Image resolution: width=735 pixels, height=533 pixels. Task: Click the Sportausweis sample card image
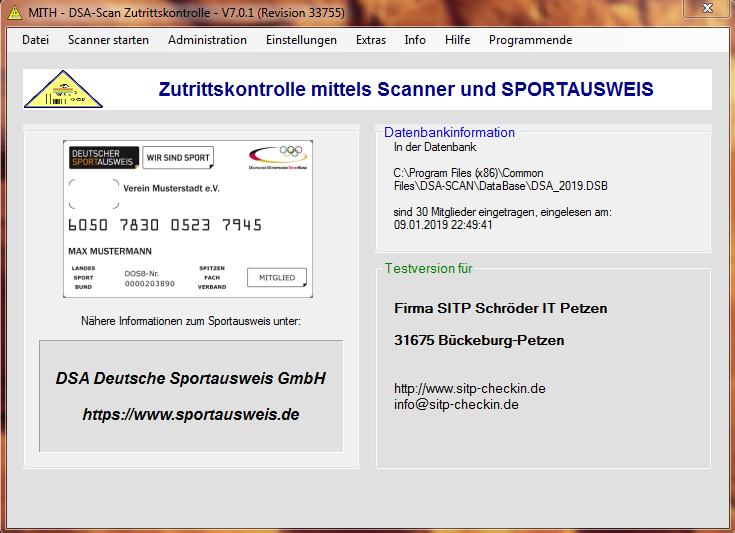188,218
